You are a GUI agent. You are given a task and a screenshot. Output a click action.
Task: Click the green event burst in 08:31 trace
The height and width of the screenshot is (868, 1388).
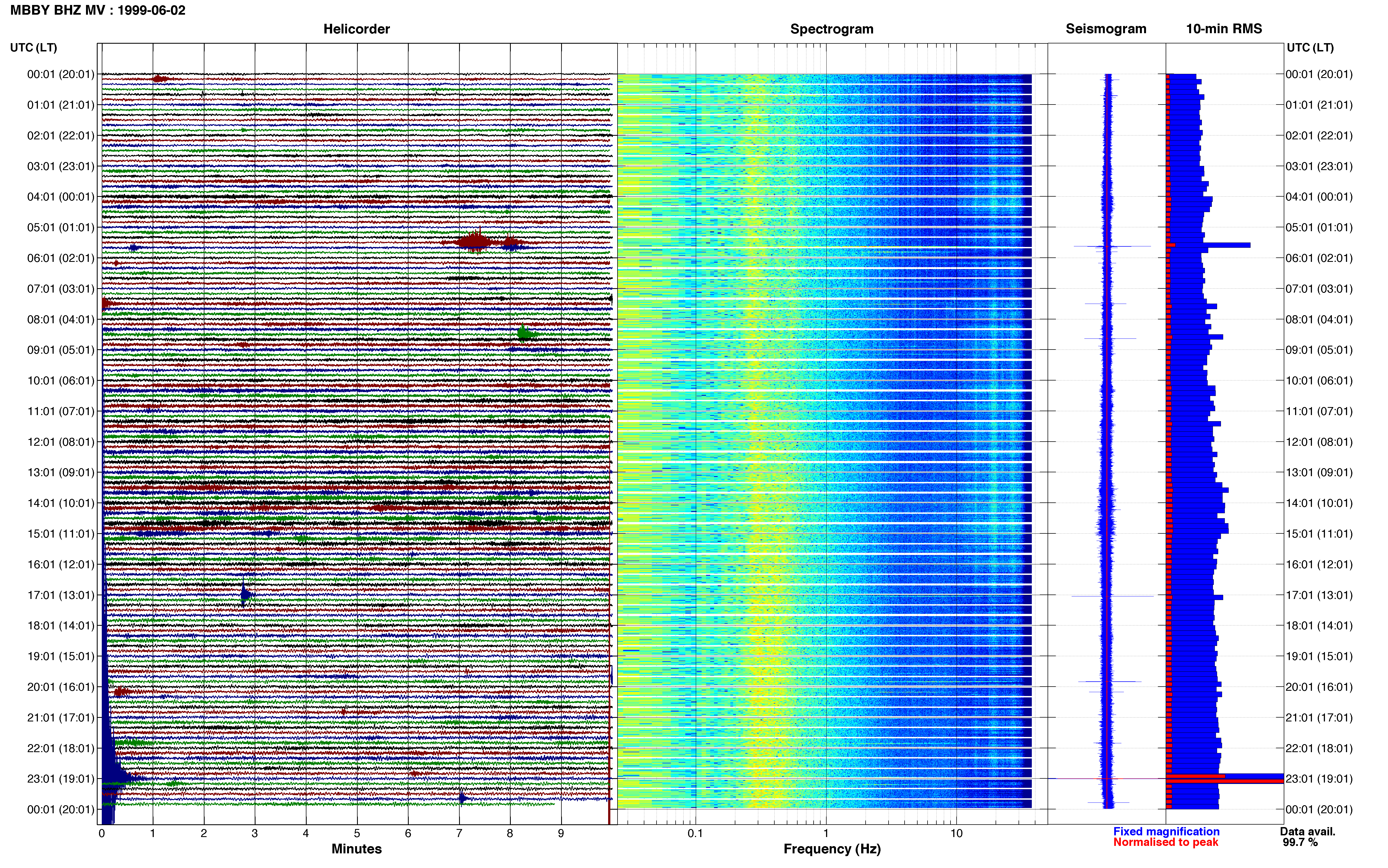[x=526, y=333]
